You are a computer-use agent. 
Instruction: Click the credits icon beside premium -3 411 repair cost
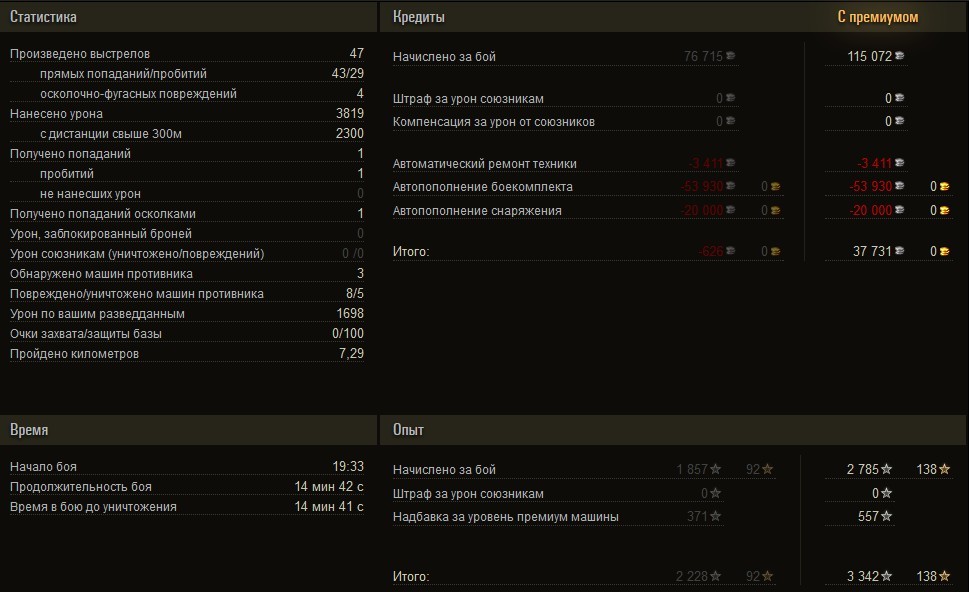pos(900,163)
